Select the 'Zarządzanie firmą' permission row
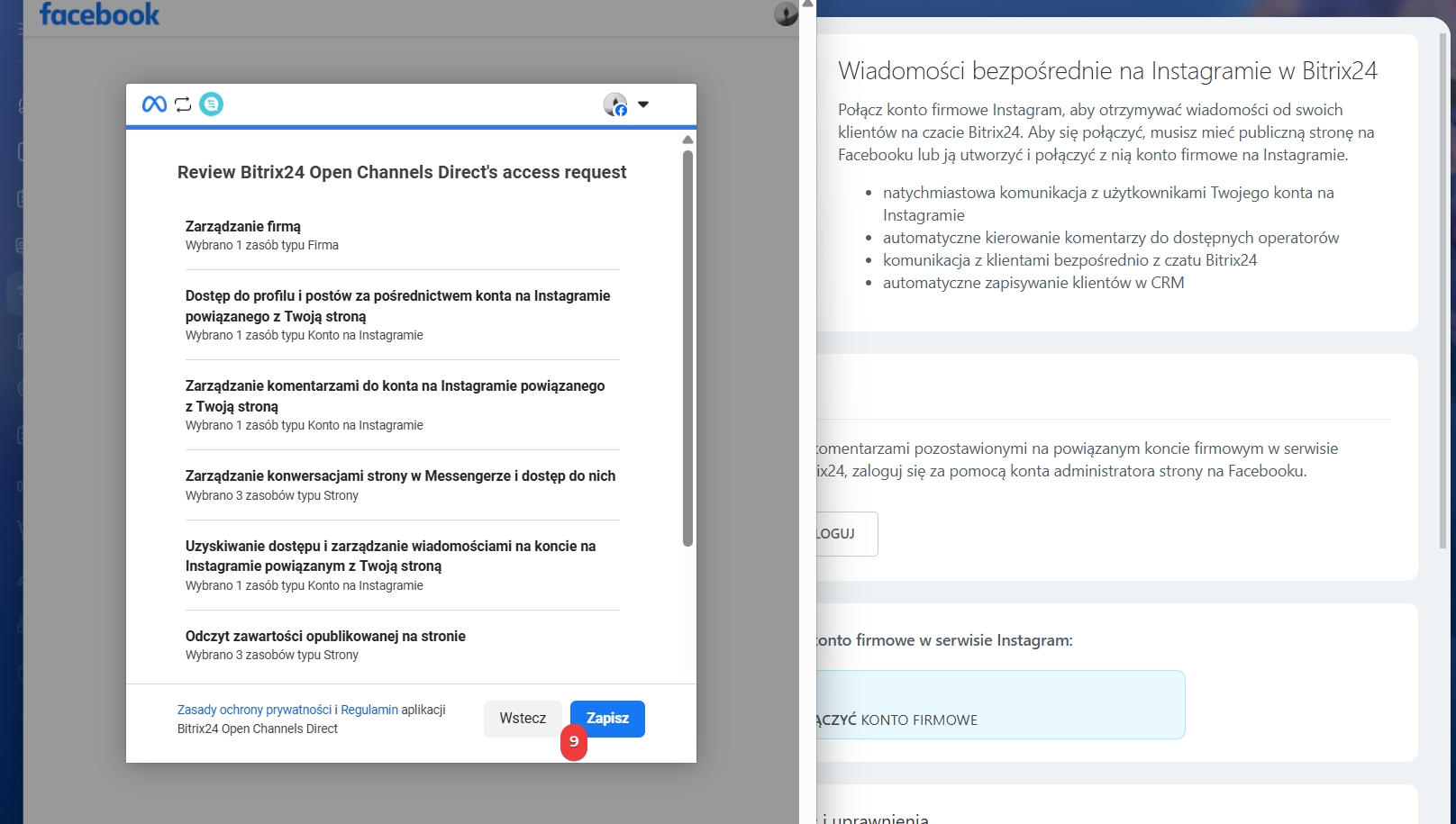Screen dimensions: 1456x824 tap(402, 235)
